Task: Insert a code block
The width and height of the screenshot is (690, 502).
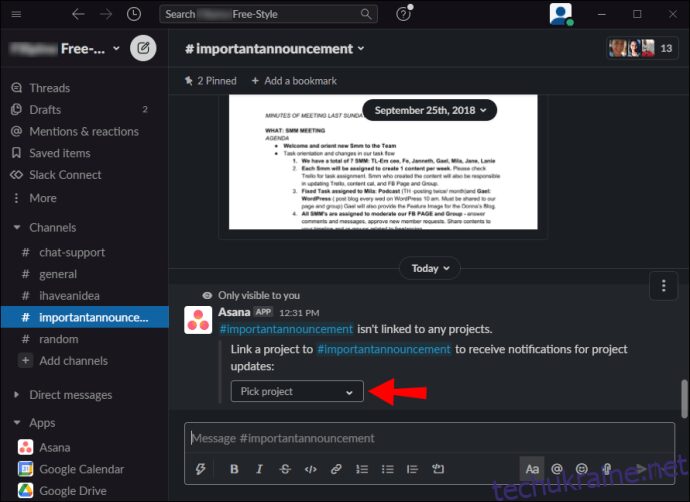Action: coord(438,469)
